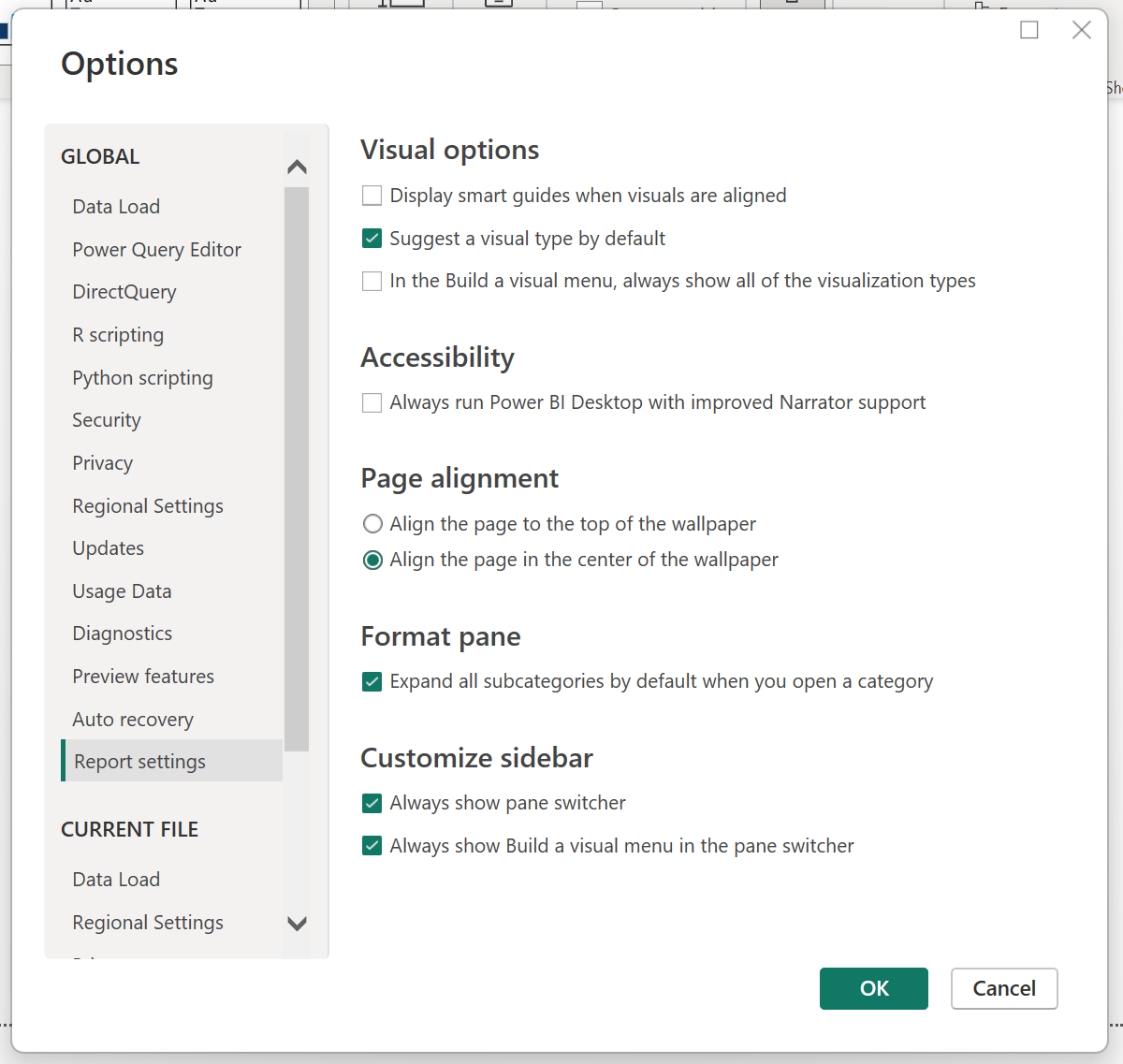This screenshot has width=1123, height=1064.
Task: Select the Privacy category
Action: click(x=103, y=463)
